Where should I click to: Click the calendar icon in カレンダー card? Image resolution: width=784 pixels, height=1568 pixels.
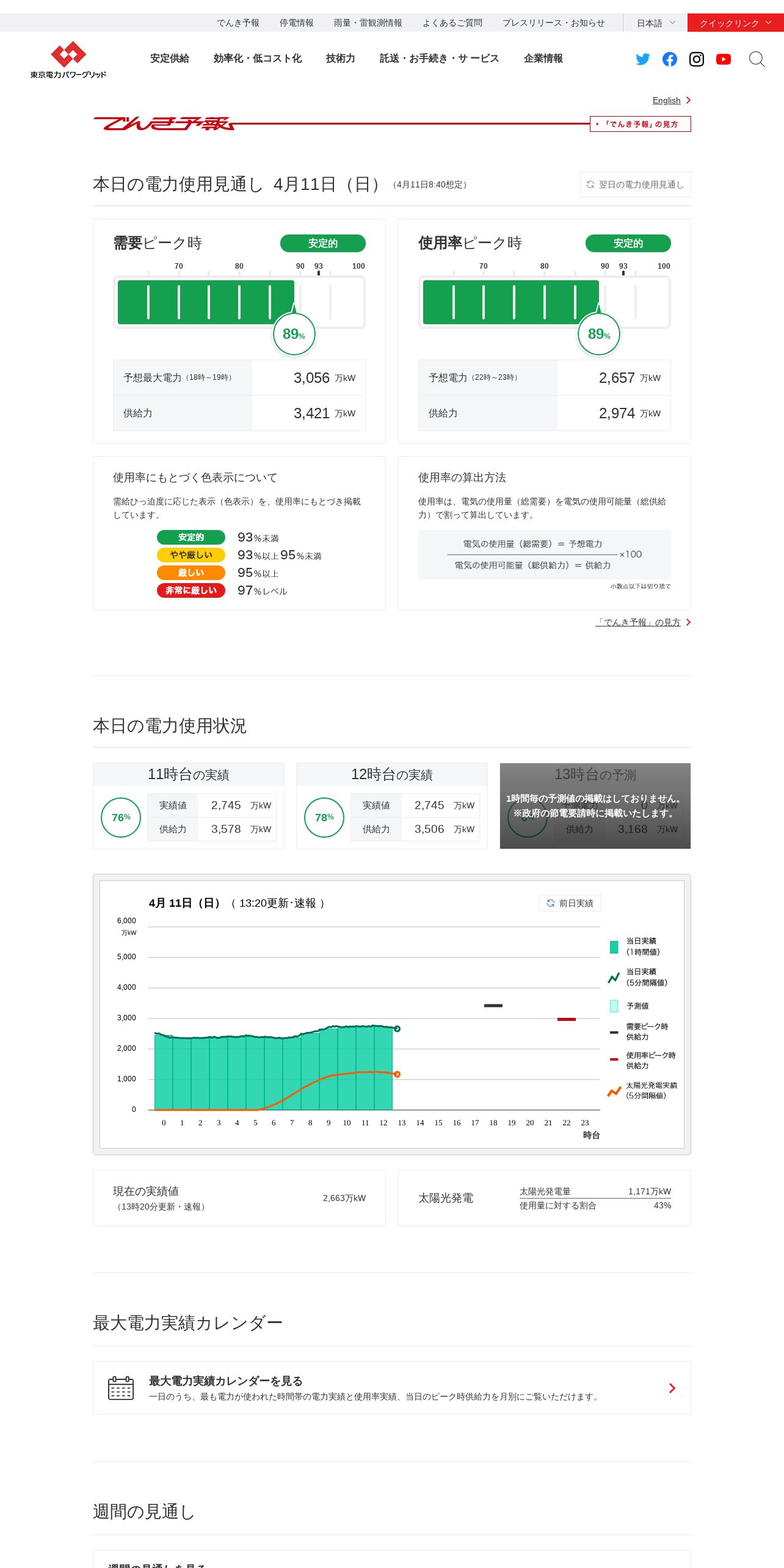121,1387
